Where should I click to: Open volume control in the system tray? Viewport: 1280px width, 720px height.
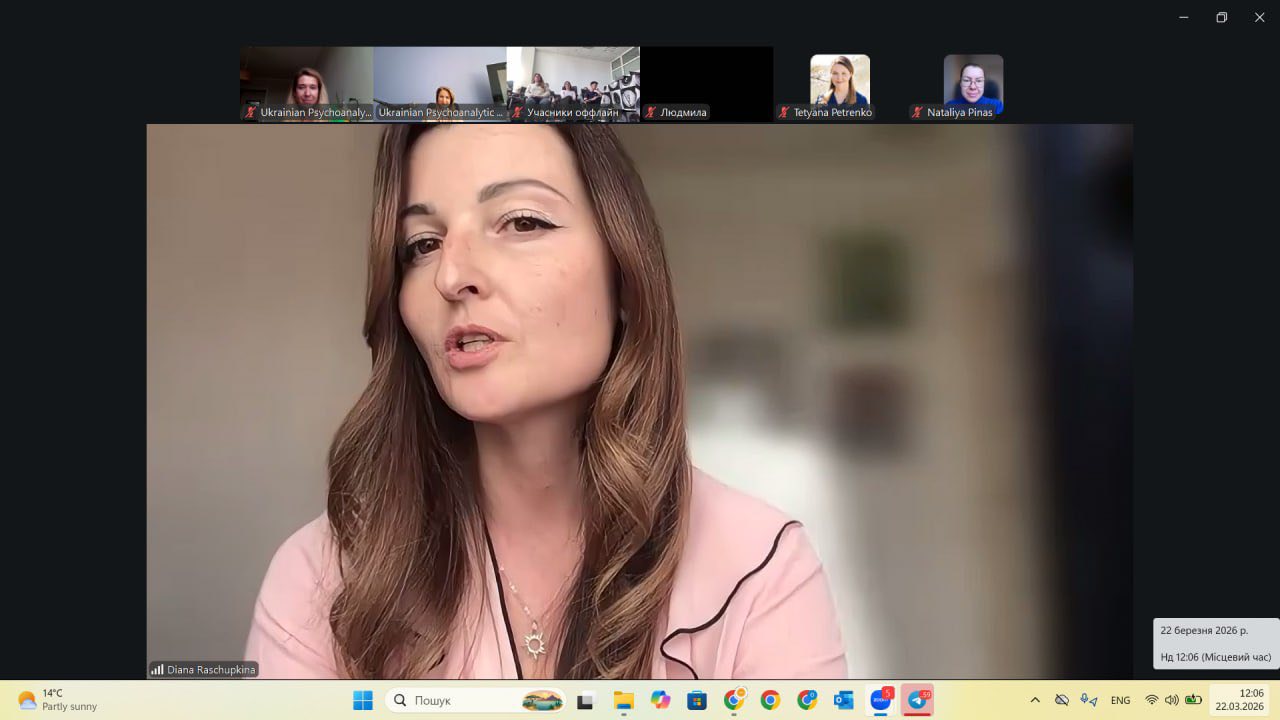click(1171, 700)
